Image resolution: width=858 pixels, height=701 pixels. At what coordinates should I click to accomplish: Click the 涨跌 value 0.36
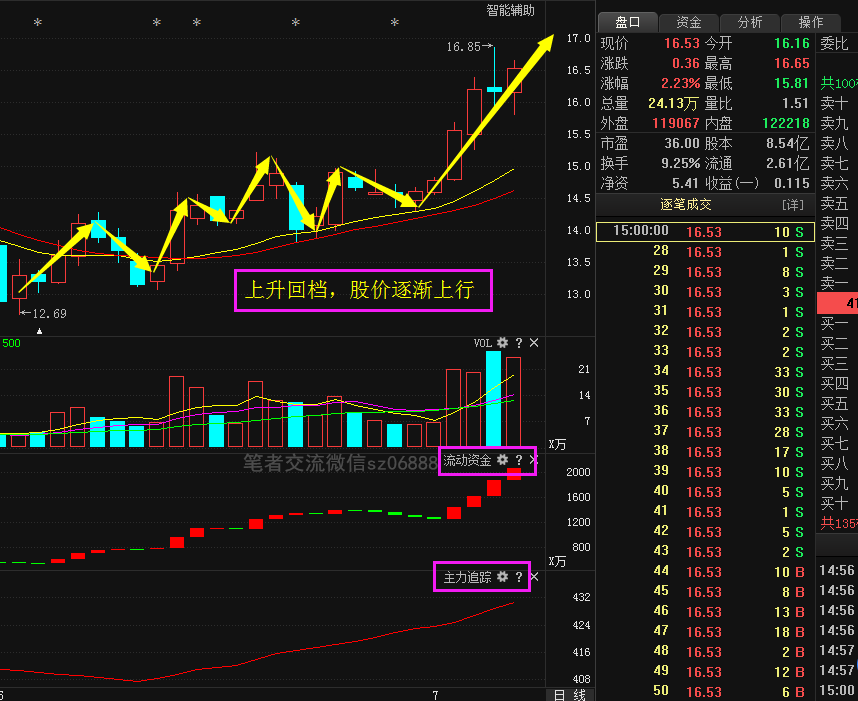pyautogui.click(x=686, y=63)
